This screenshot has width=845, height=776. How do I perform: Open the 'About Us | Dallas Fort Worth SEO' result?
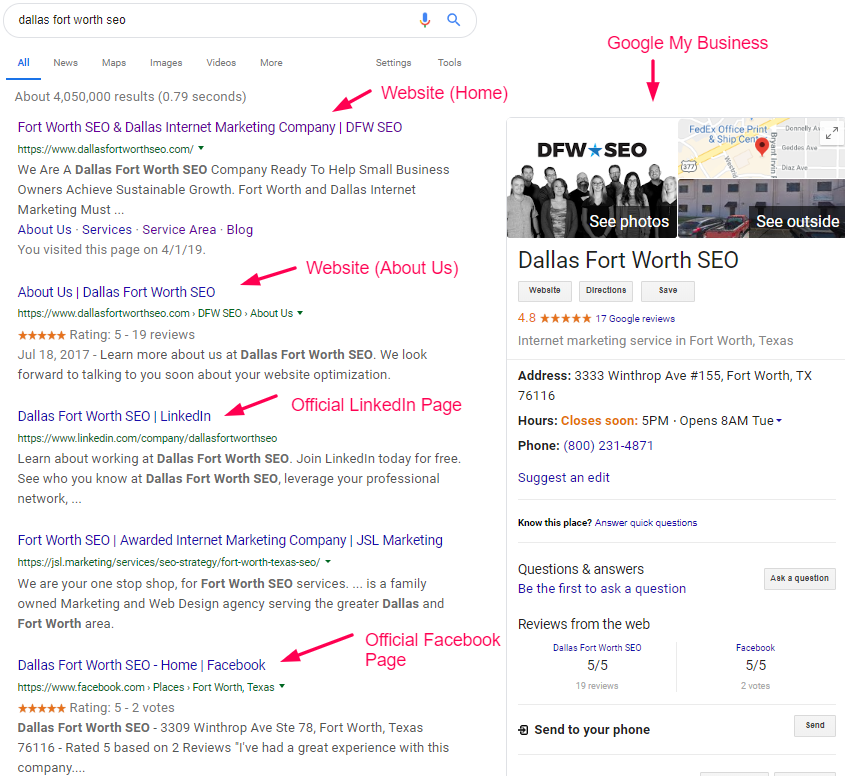click(116, 292)
